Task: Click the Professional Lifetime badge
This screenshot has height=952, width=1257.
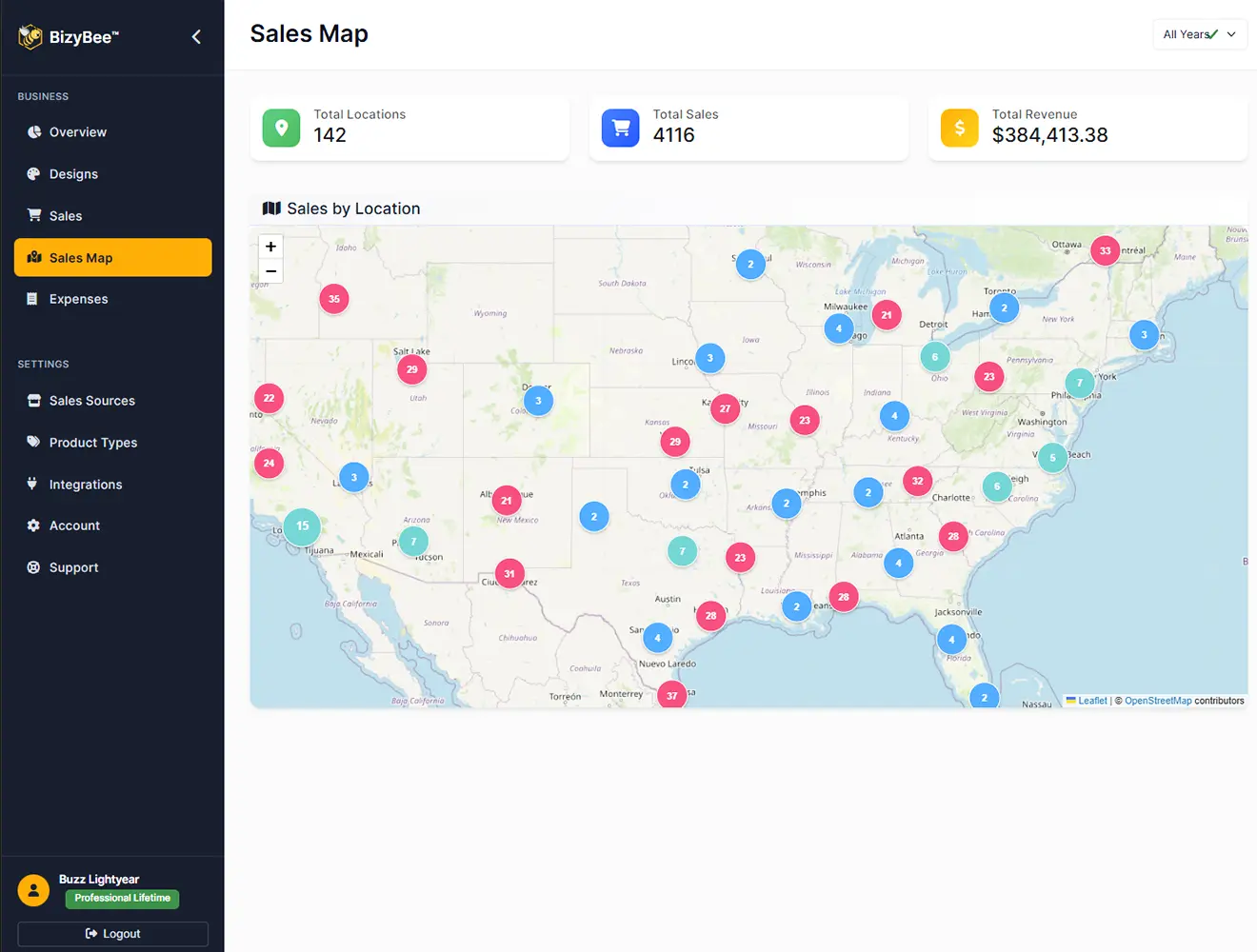Action: (122, 898)
